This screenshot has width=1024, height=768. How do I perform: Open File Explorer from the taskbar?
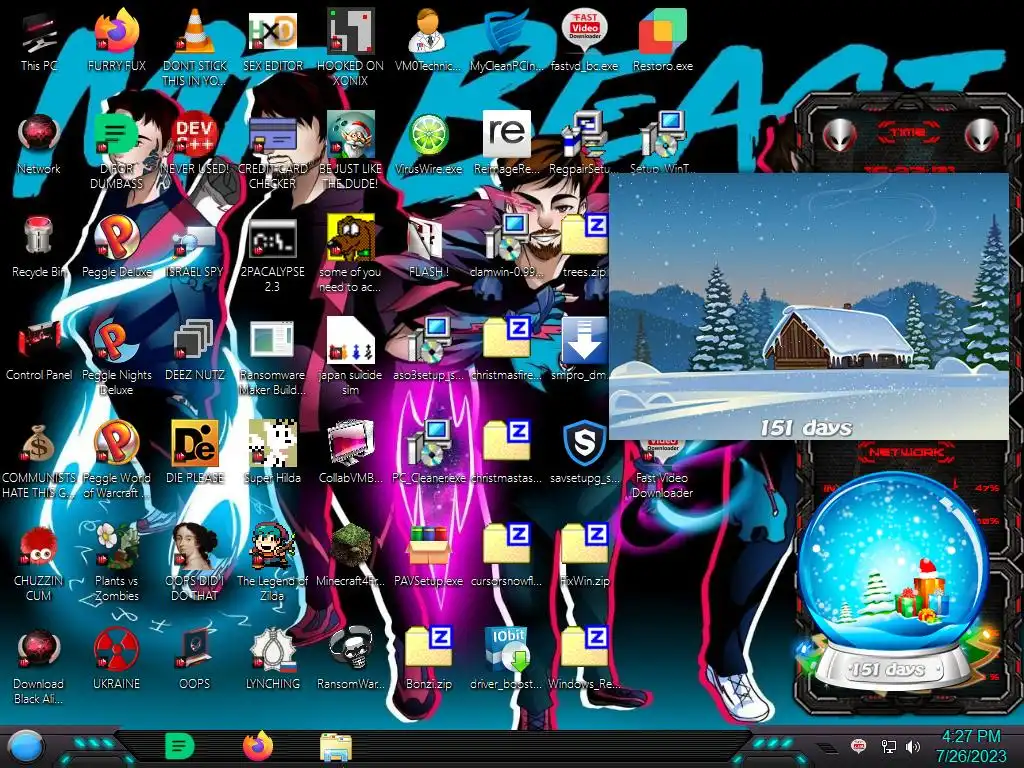point(336,748)
